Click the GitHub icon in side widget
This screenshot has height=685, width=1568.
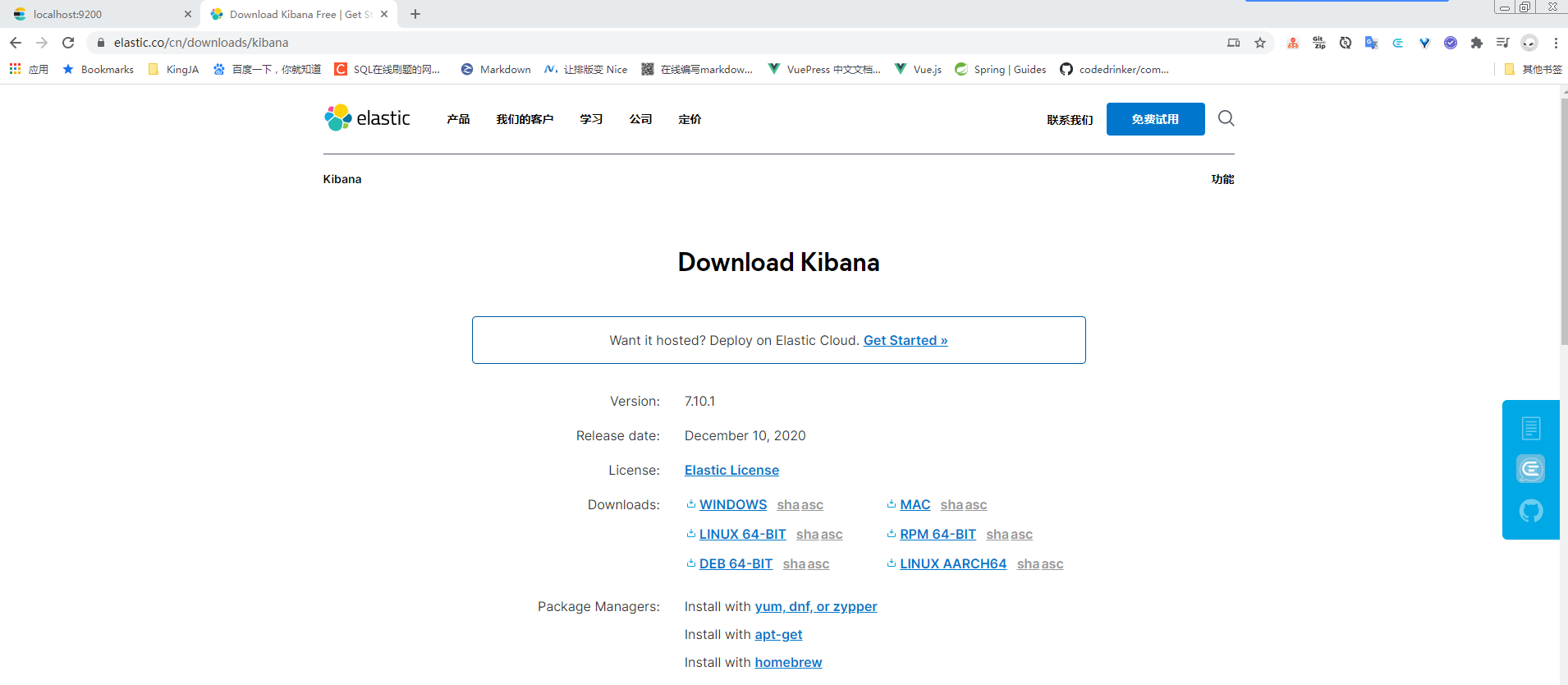[x=1531, y=512]
